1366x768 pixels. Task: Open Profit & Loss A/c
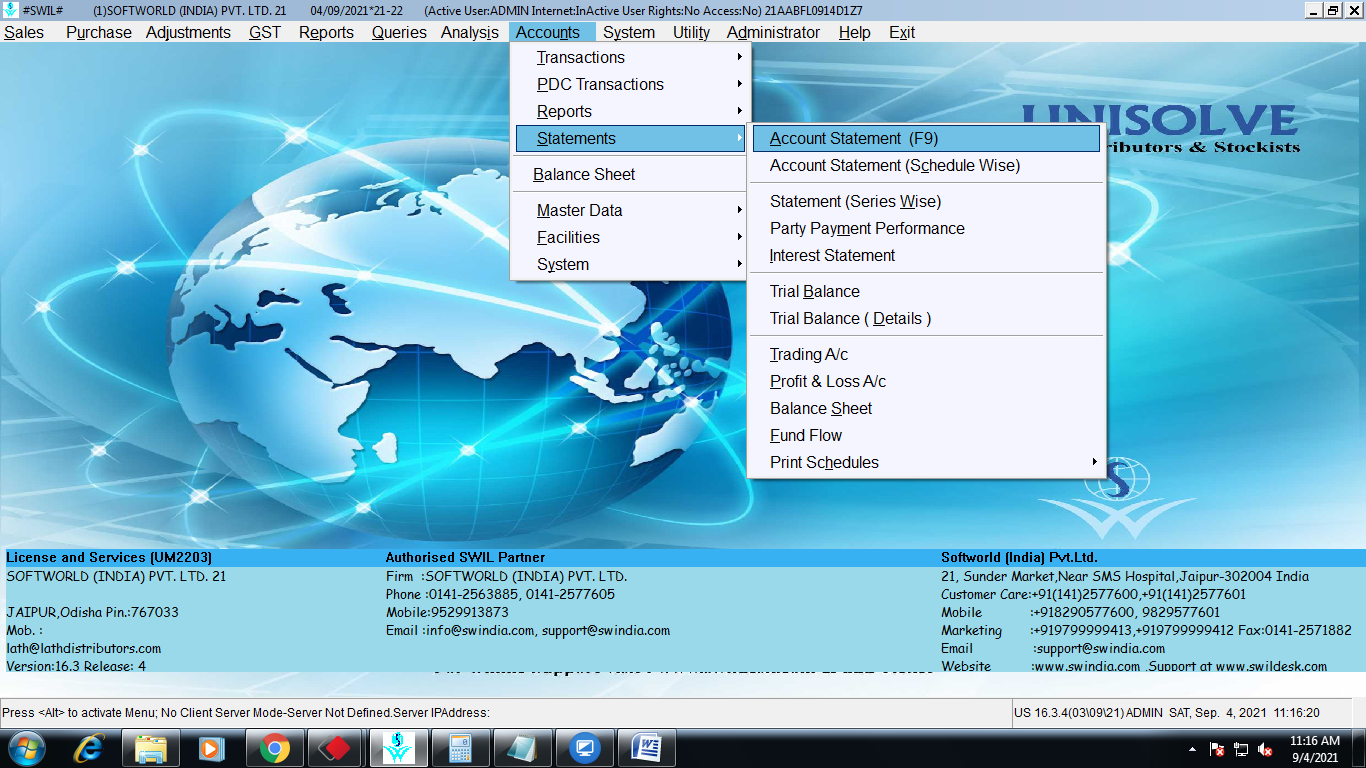pyautogui.click(x=926, y=382)
